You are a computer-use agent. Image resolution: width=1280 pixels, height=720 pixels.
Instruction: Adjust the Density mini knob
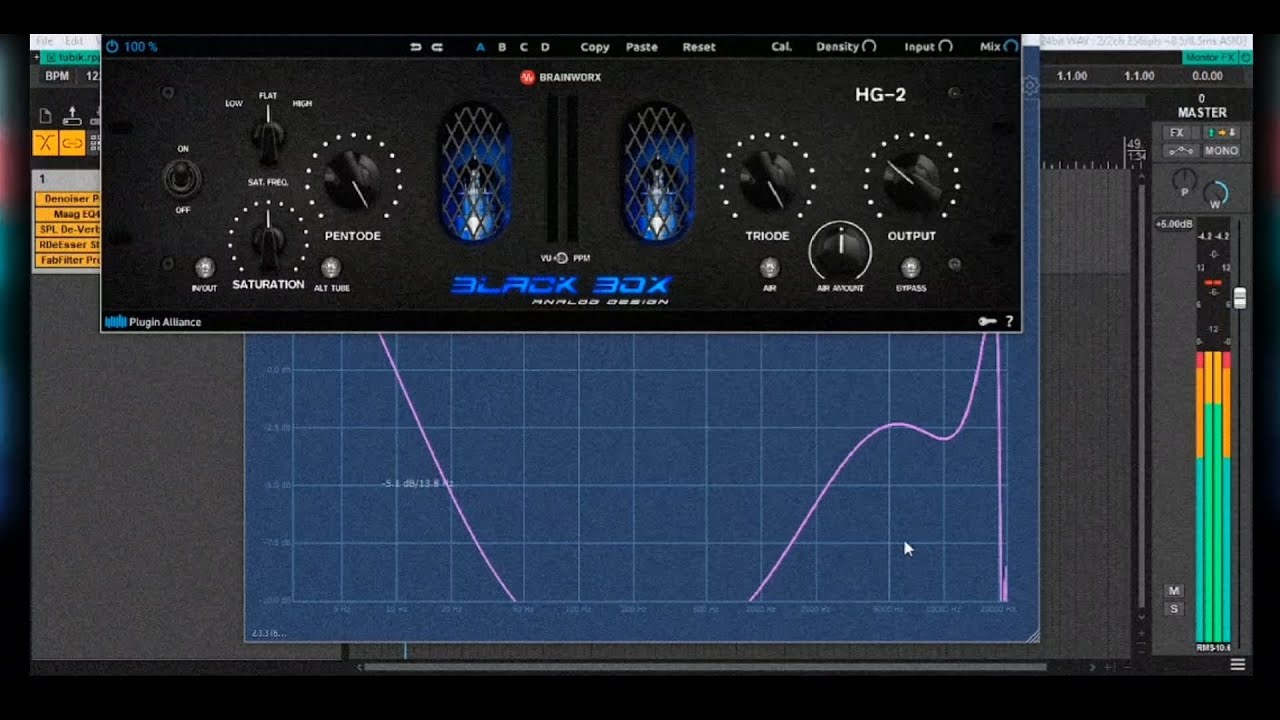pos(869,46)
